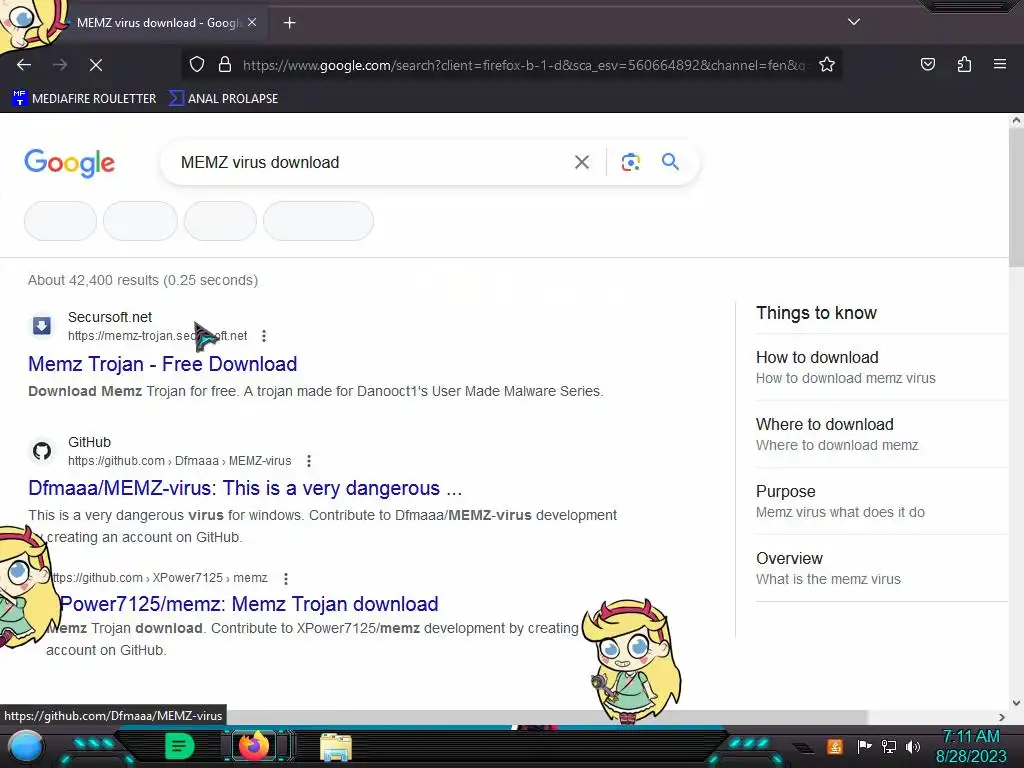
Task: Click the URL address bar
Action: point(524,65)
